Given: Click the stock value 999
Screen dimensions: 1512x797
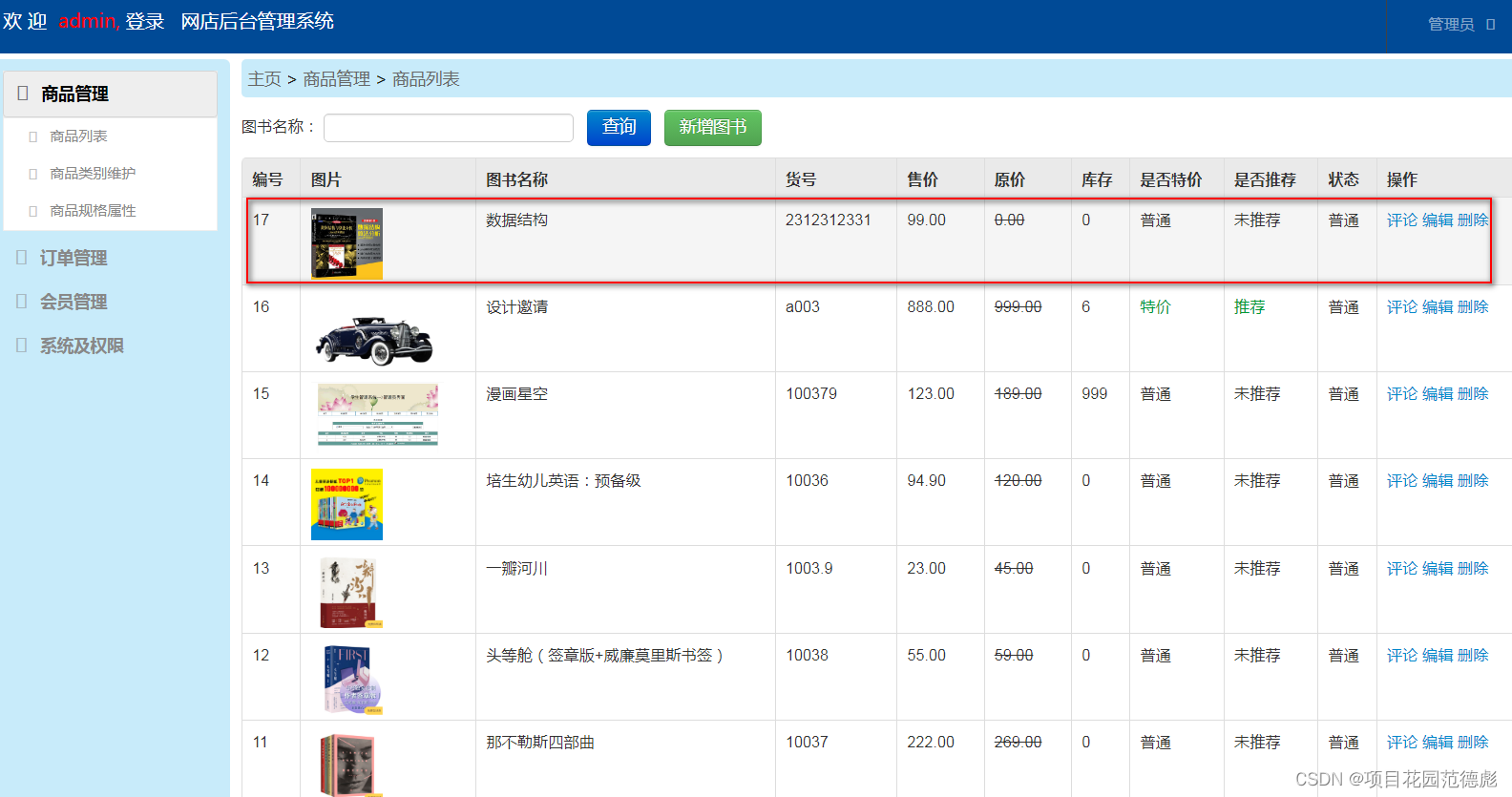Looking at the screenshot, I should pos(1095,394).
